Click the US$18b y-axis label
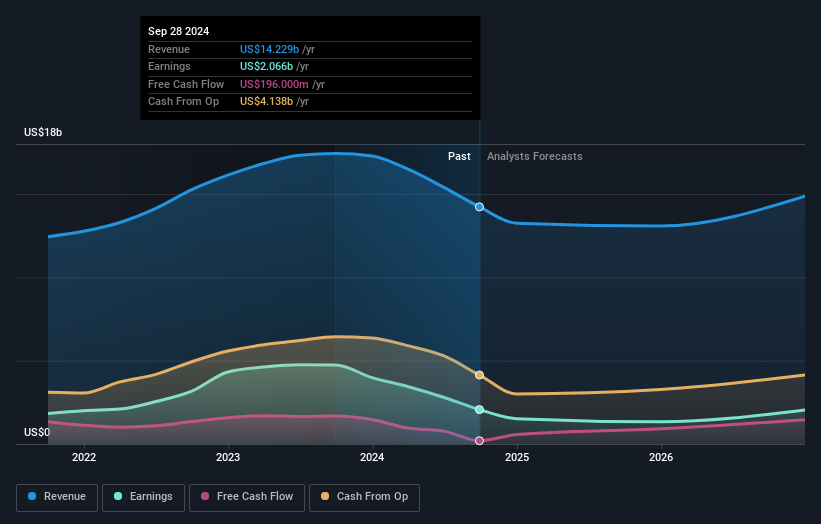 tap(43, 132)
